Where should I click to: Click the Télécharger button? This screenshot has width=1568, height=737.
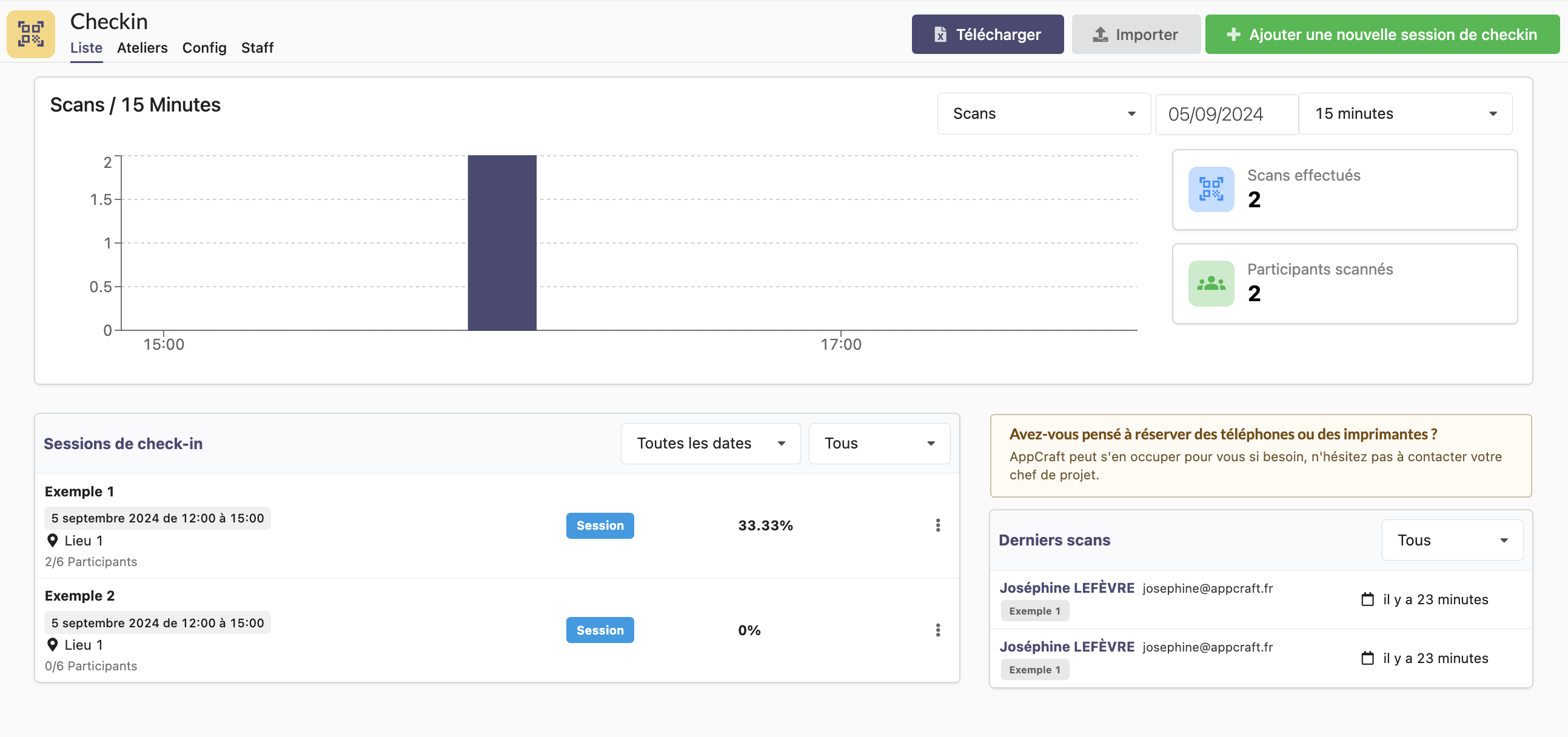(x=987, y=35)
